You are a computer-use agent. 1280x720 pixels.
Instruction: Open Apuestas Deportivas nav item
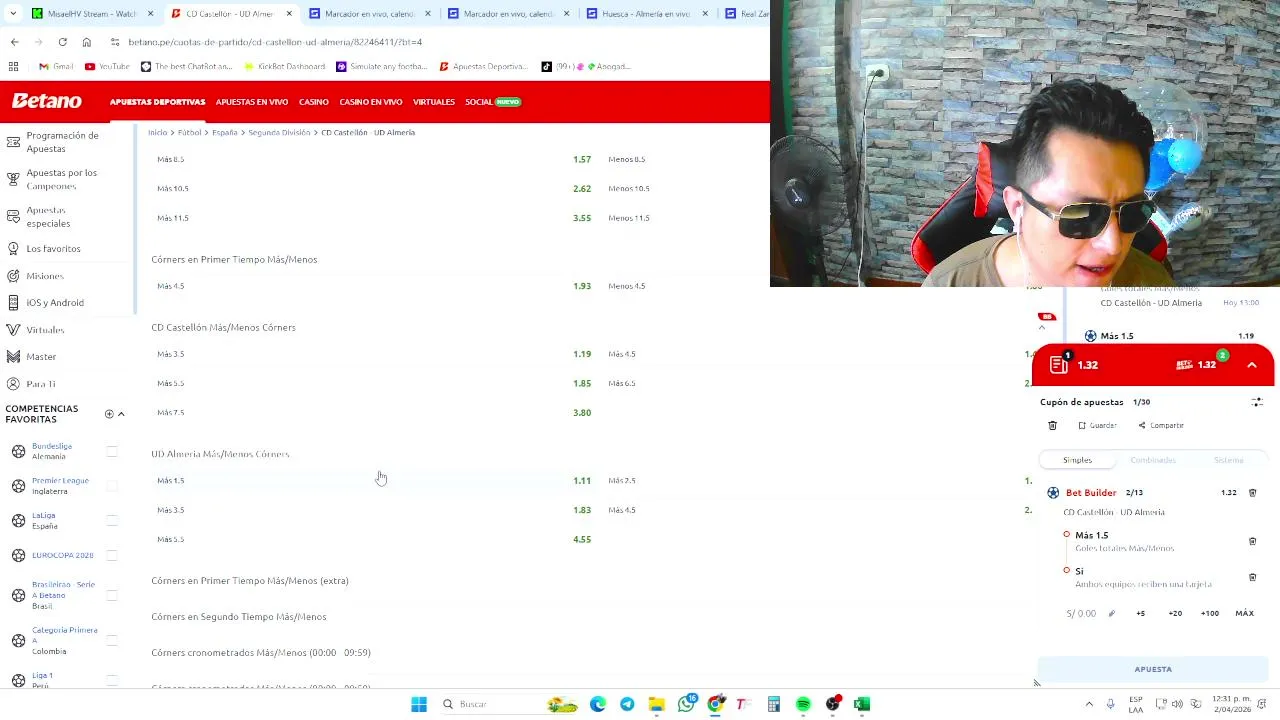(157, 102)
